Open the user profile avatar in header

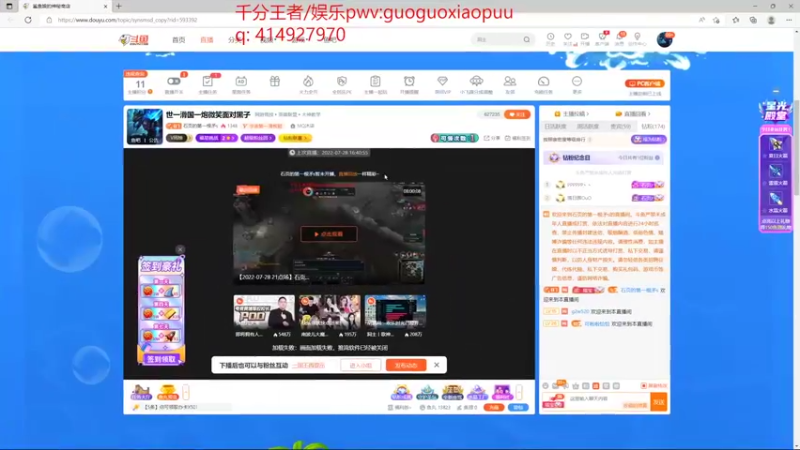click(x=664, y=39)
